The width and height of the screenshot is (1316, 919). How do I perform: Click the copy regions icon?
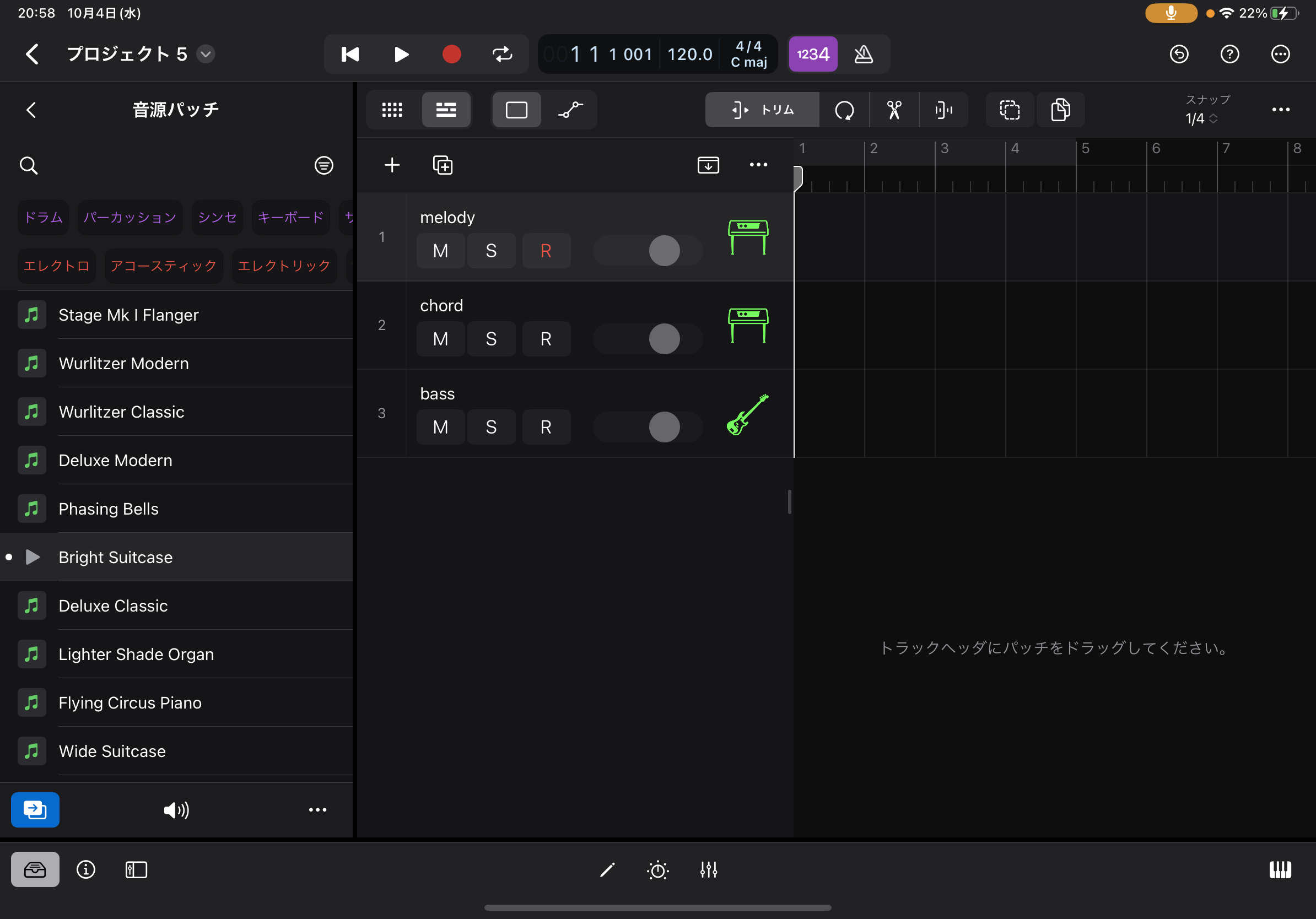pos(1060,110)
